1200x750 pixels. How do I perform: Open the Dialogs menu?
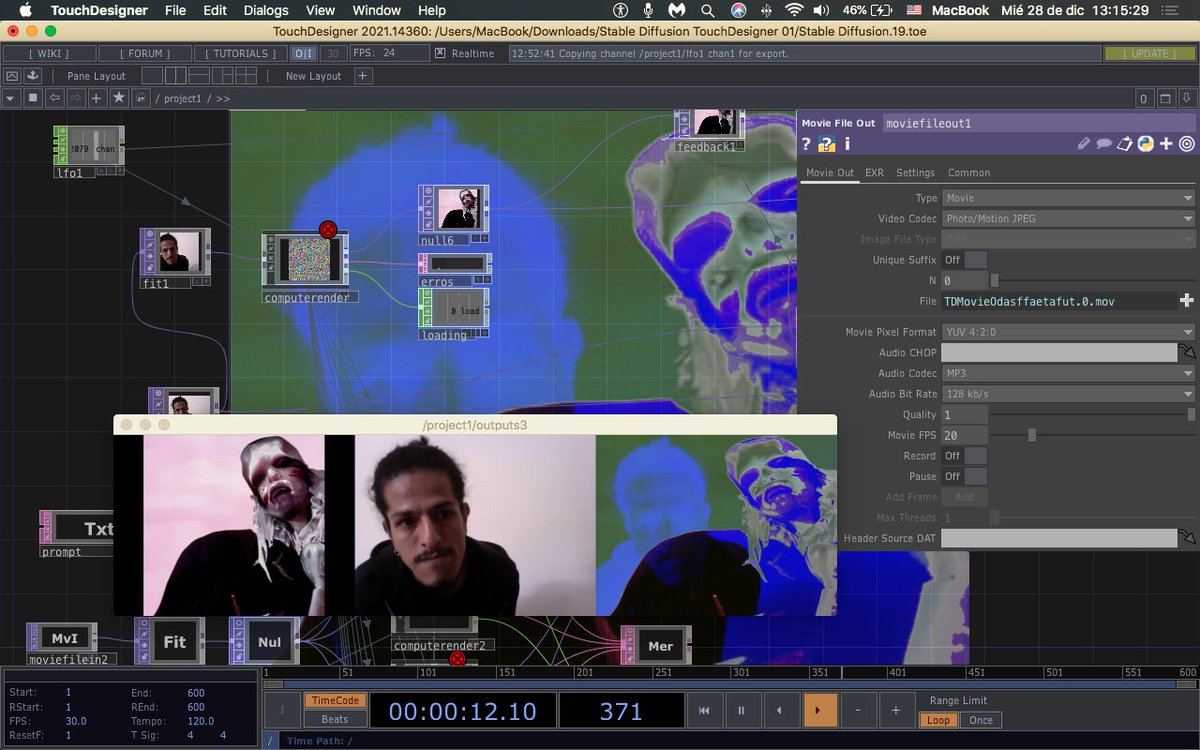(x=266, y=10)
